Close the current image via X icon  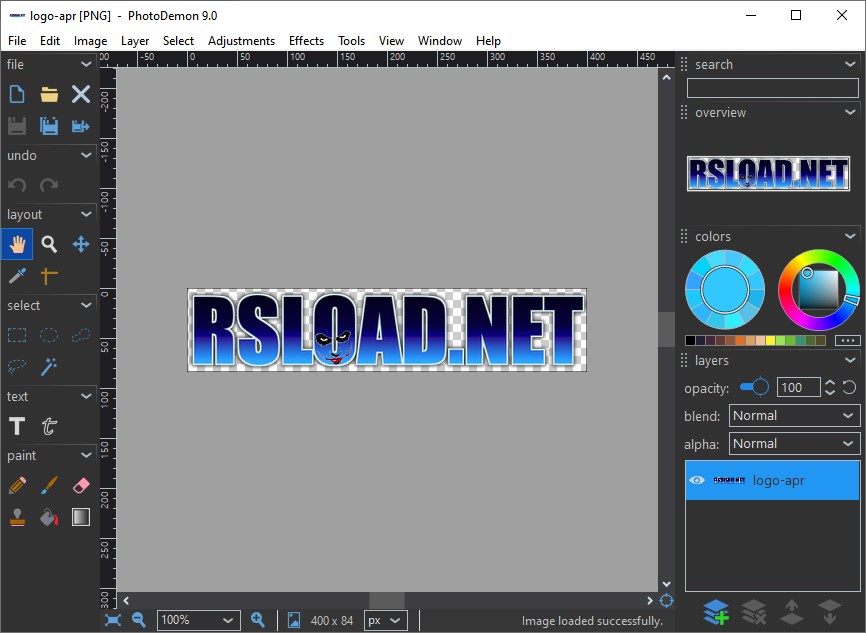81,94
